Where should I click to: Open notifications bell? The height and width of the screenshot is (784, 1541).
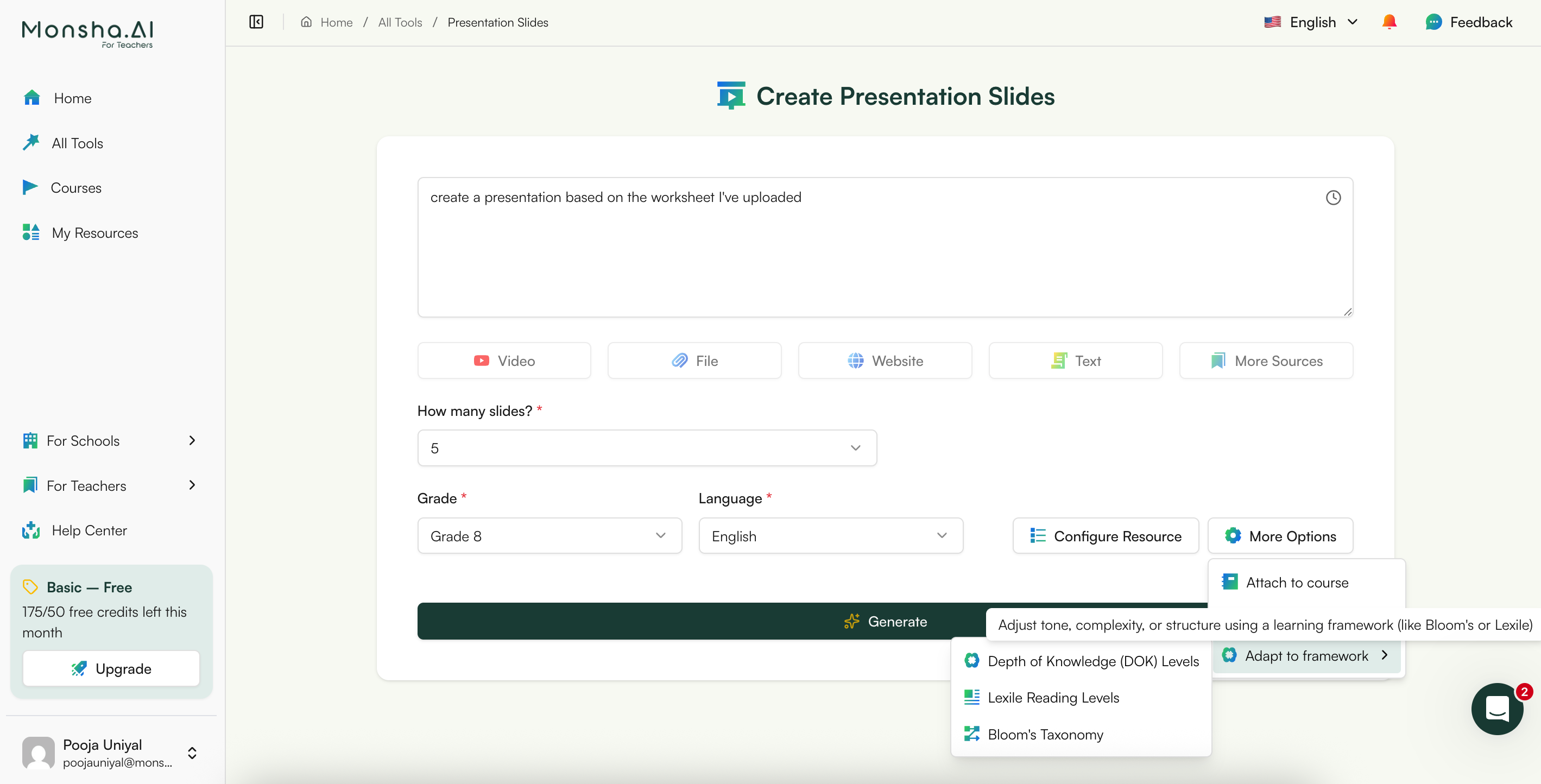[1390, 22]
